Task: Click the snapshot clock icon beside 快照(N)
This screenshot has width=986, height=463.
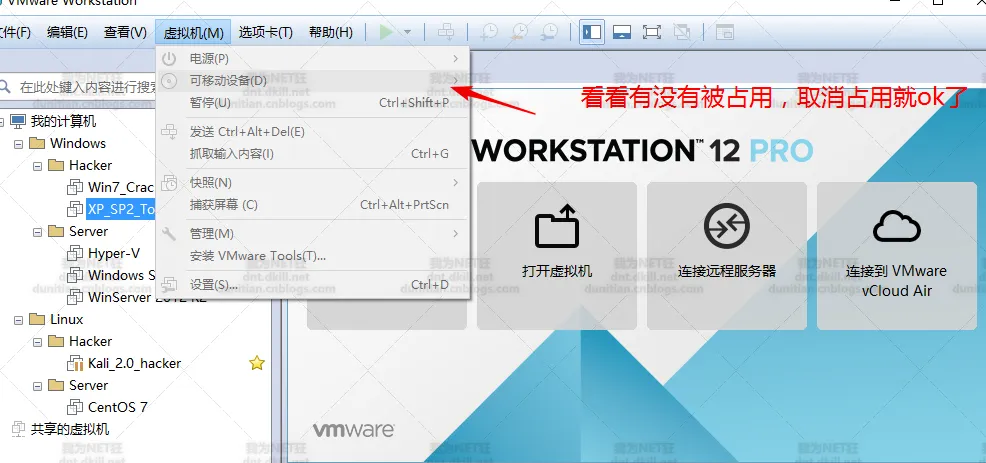Action: (x=169, y=183)
